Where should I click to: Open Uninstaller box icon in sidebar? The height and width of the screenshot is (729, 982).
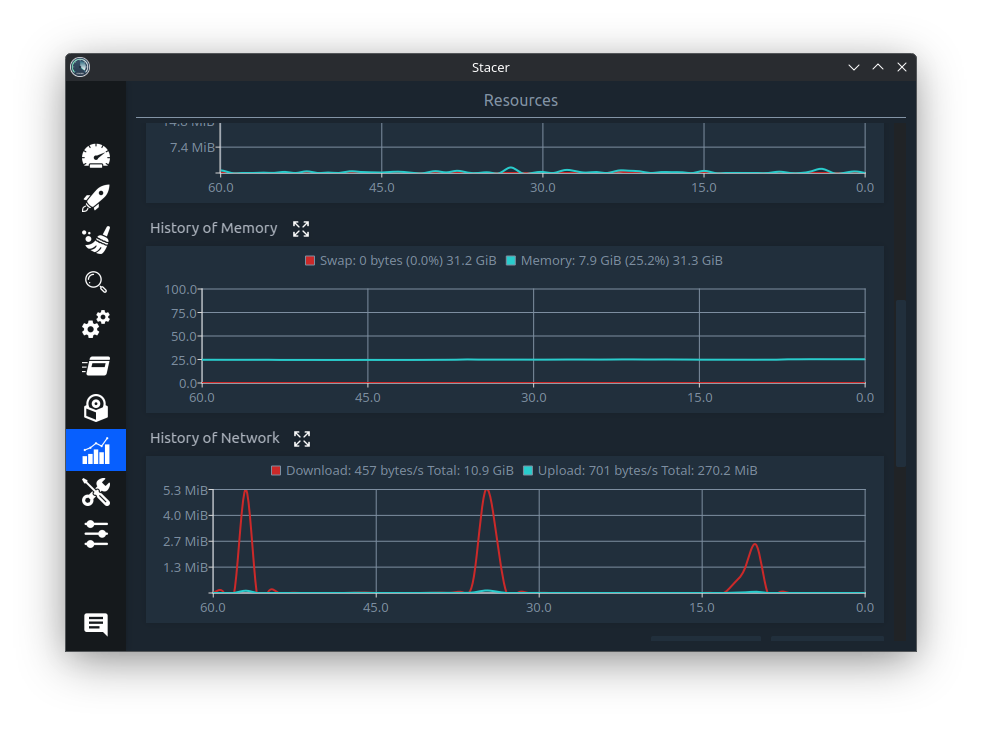tap(96, 408)
